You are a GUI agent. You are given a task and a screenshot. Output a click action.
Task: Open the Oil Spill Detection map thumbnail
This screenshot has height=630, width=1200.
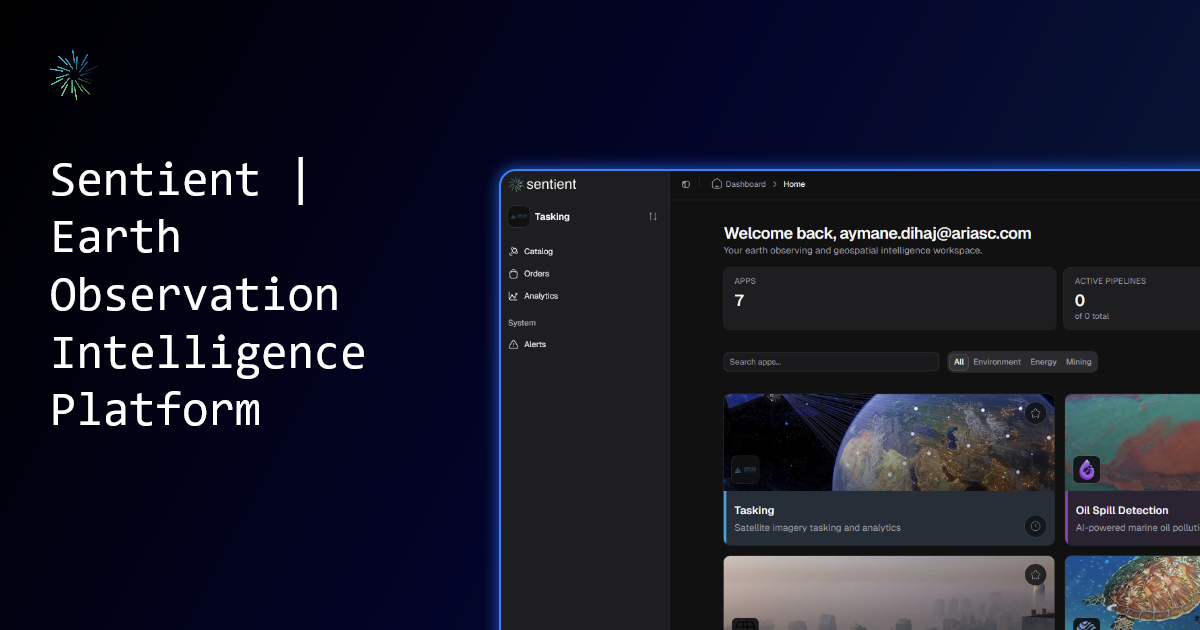click(1132, 442)
